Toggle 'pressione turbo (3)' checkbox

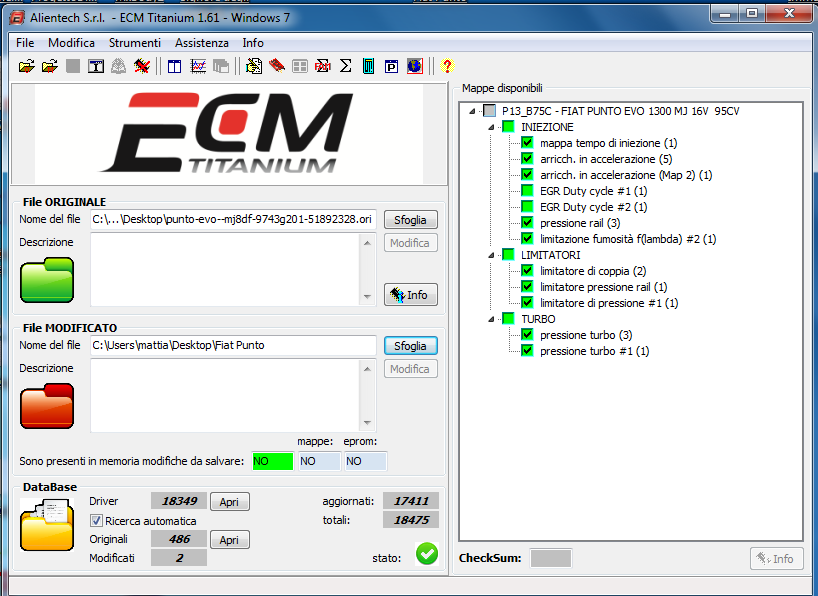click(x=527, y=335)
